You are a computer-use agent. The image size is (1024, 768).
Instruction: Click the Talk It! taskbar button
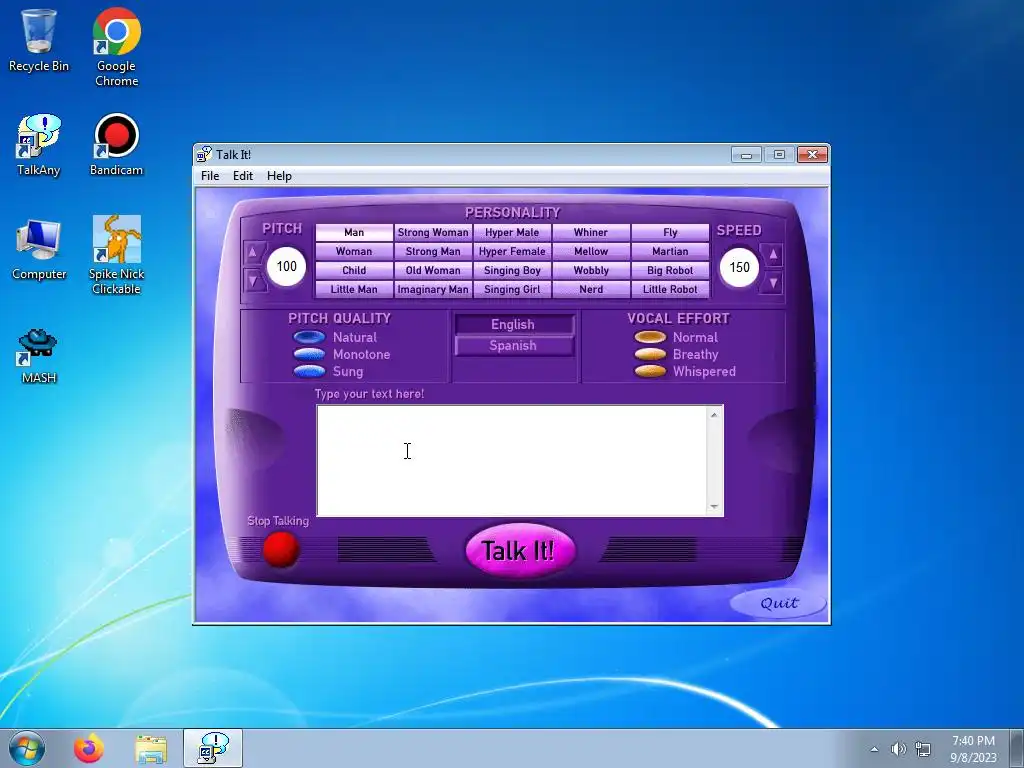[x=212, y=748]
